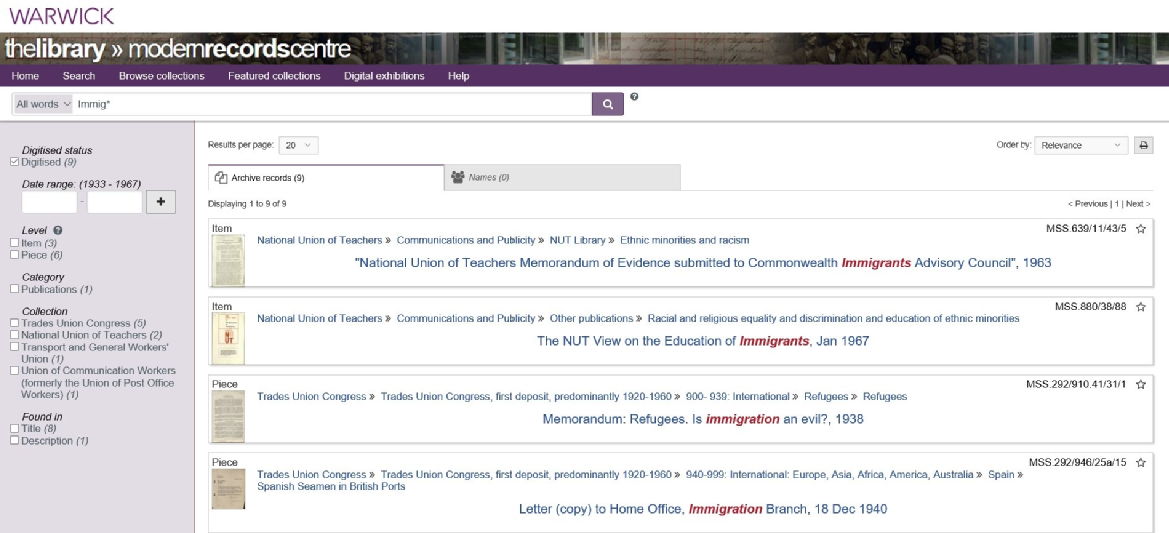Tick the Trades Union Congress collection filter
The width and height of the screenshot is (1169, 533).
click(x=13, y=323)
